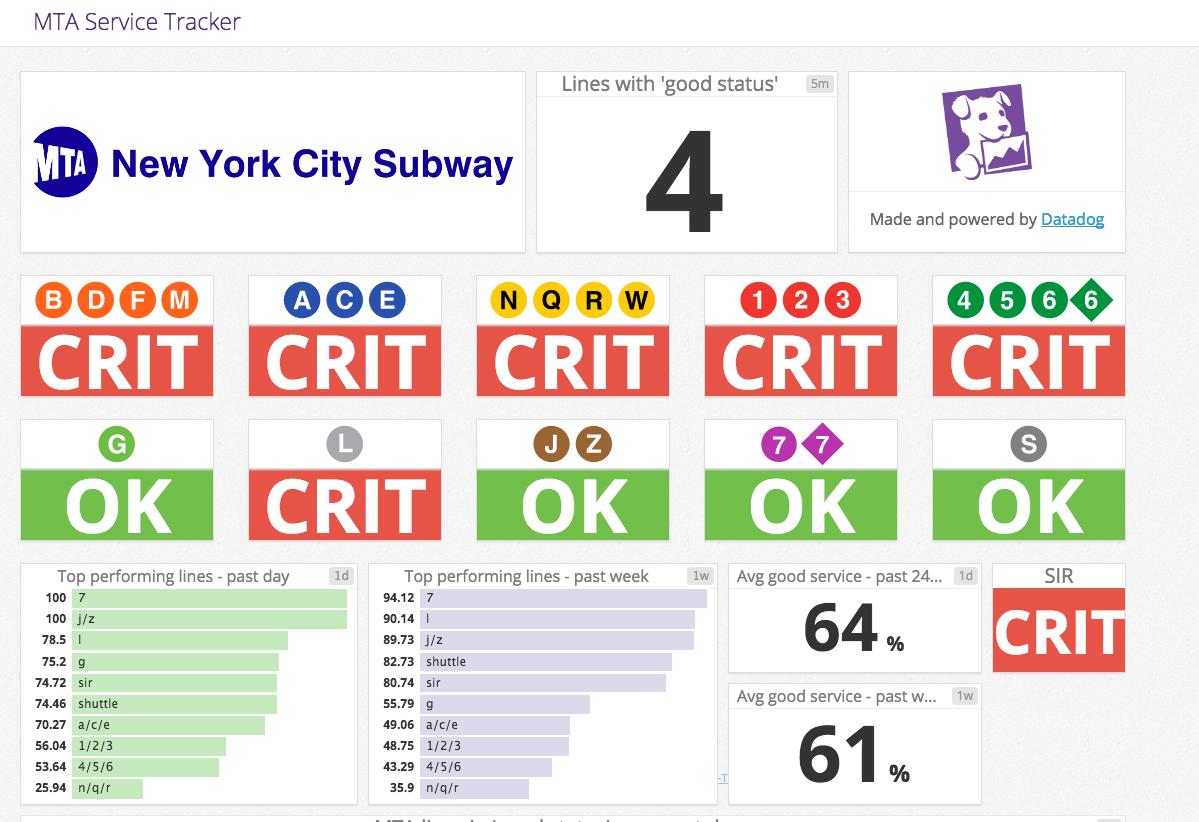Select the gray S shuttle bullet icon

pos(1029,443)
